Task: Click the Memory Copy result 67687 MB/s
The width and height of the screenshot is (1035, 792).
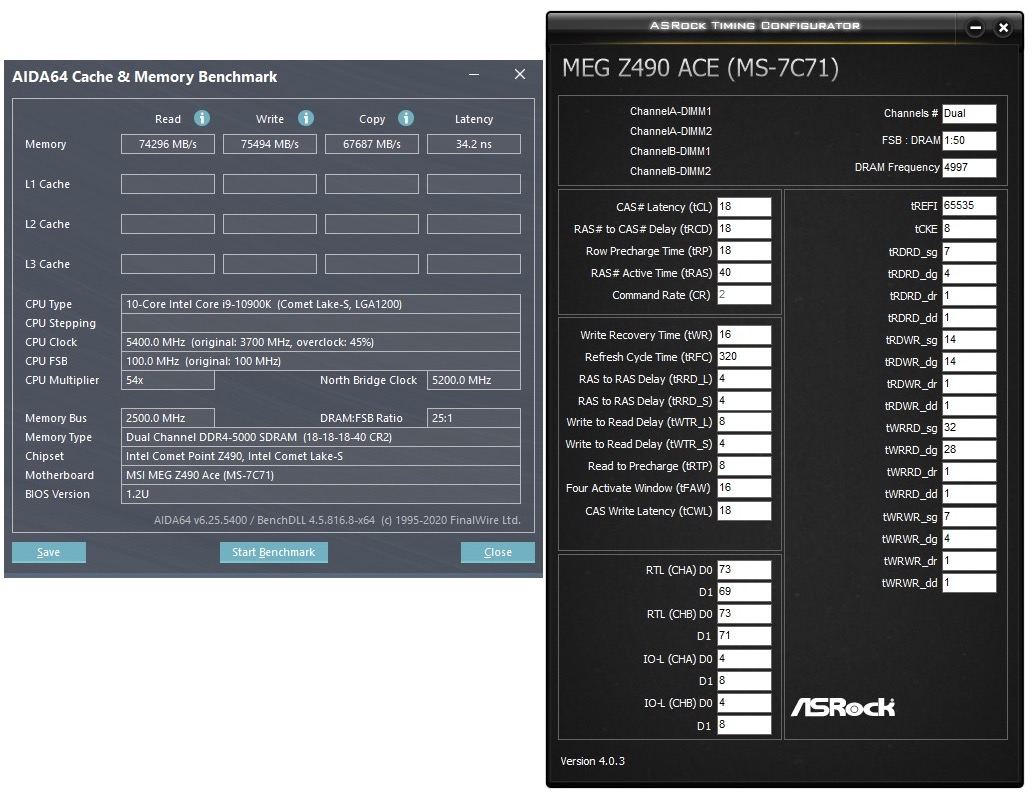Action: pos(372,144)
